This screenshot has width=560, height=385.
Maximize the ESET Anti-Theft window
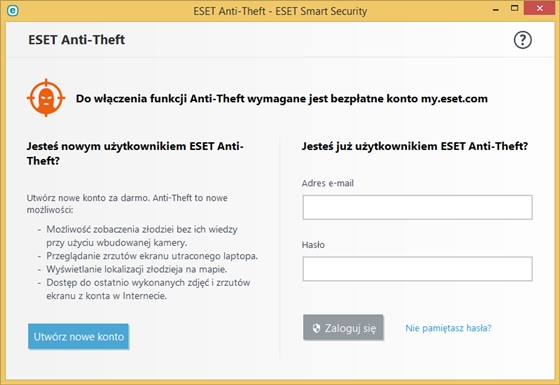pyautogui.click(x=514, y=8)
